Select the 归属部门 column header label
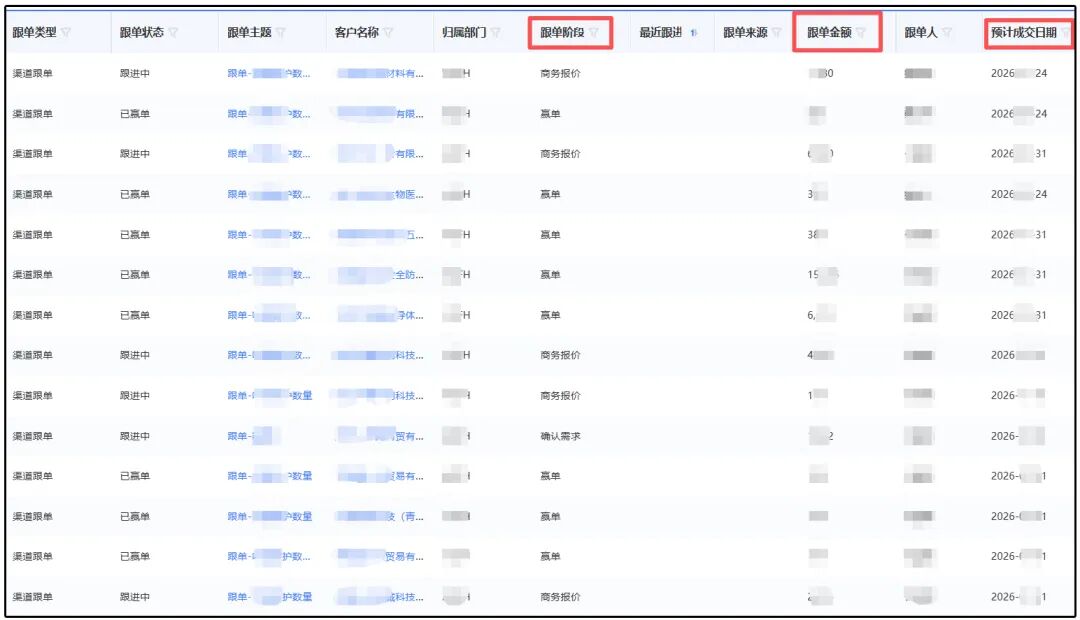Viewport: 1080px width, 620px height. 464,32
